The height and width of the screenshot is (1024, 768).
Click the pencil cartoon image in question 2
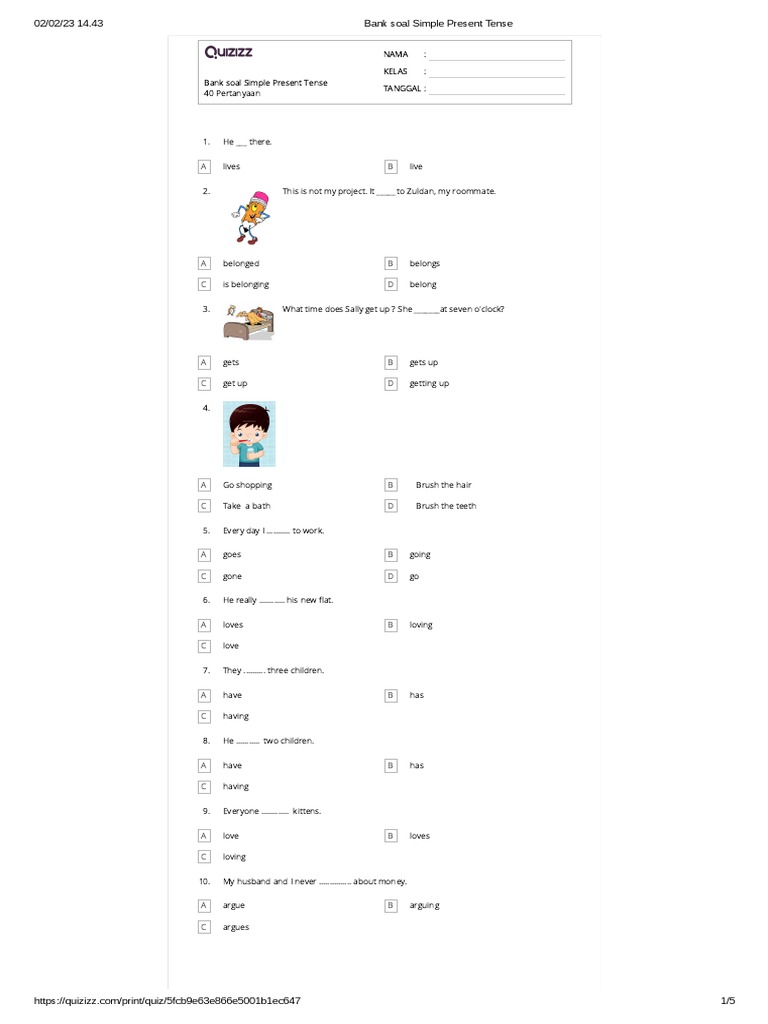tap(249, 217)
